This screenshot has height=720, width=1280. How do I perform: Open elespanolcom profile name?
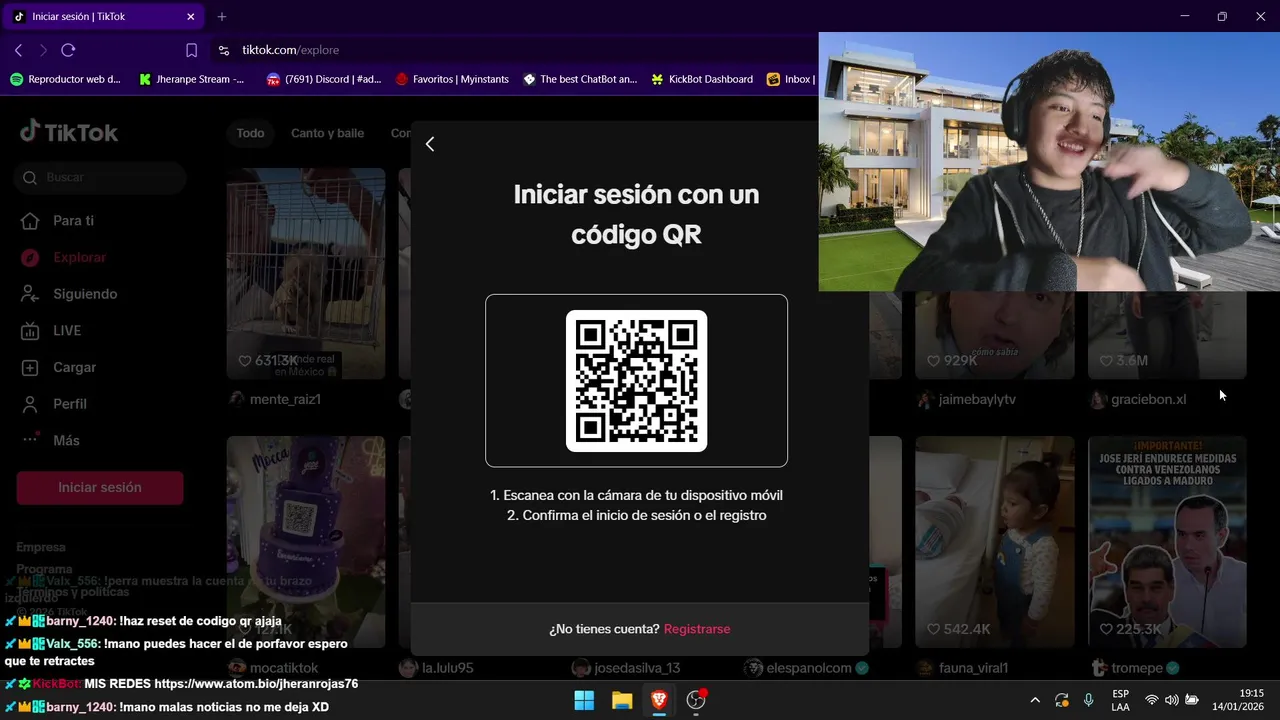(807, 668)
